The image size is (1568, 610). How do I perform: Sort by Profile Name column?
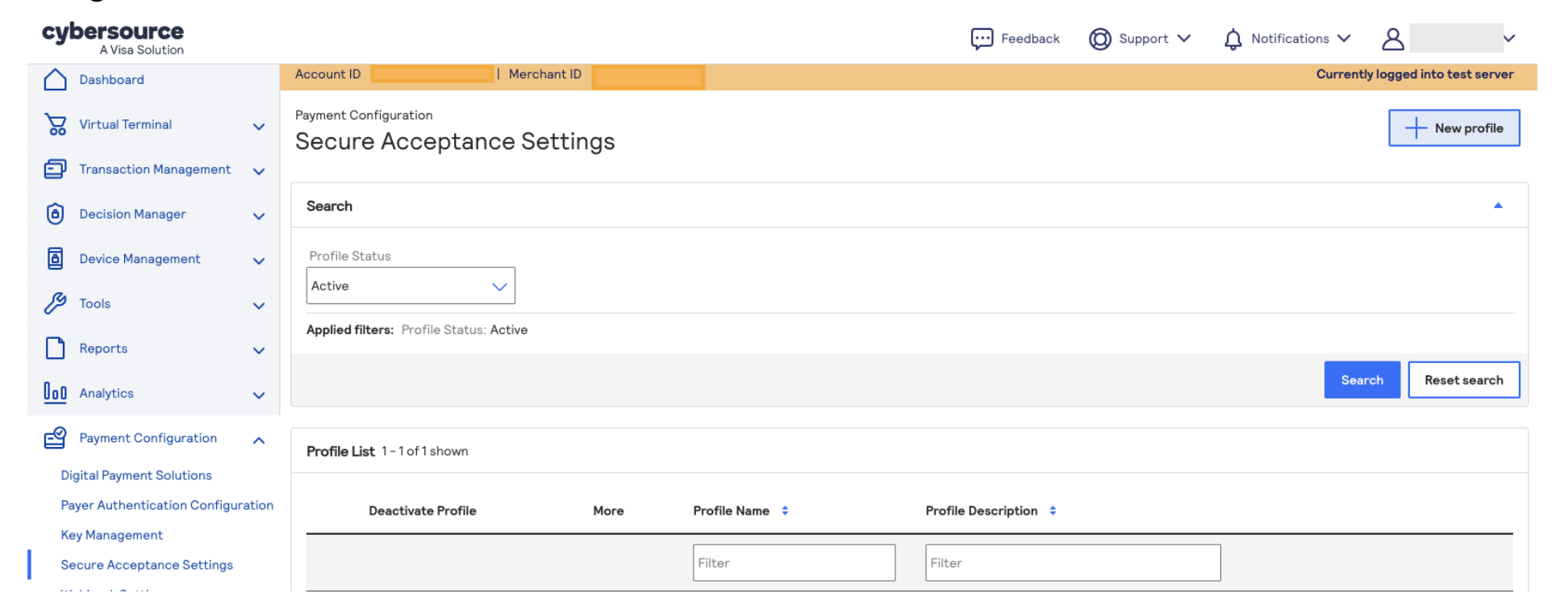(785, 511)
